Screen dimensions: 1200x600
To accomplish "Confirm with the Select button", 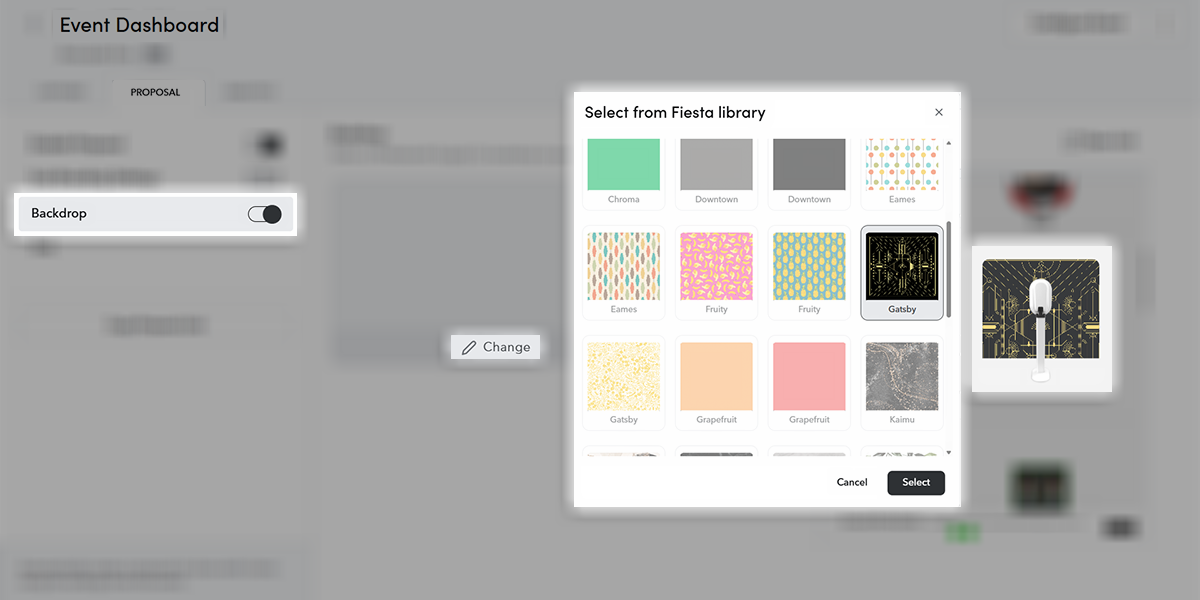I will pos(916,483).
